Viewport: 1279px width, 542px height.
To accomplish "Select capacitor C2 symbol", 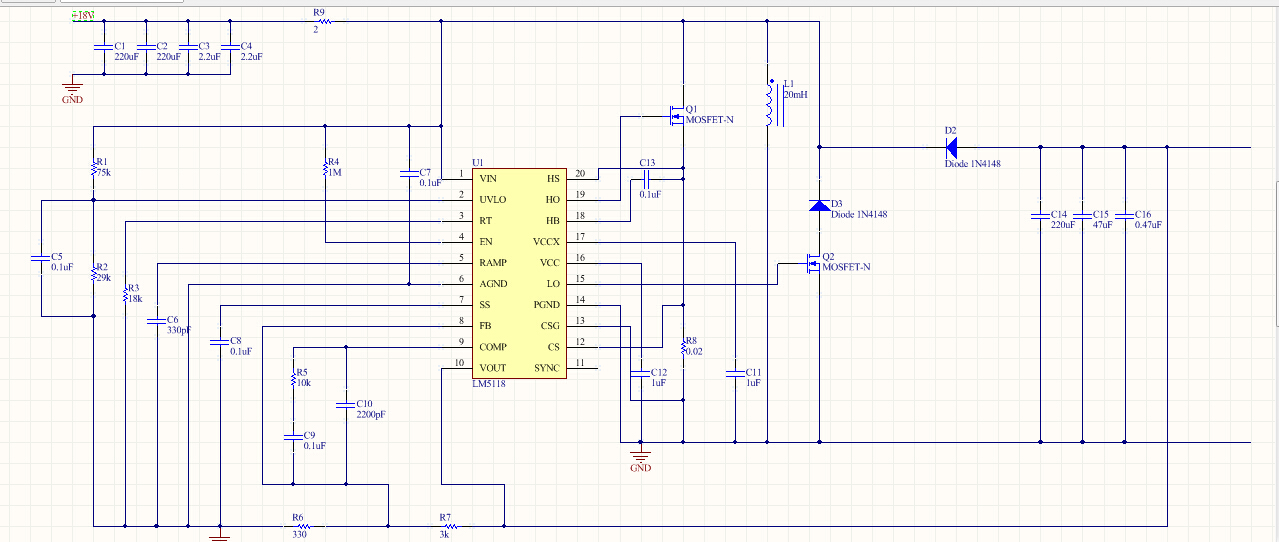I will pos(144,47).
